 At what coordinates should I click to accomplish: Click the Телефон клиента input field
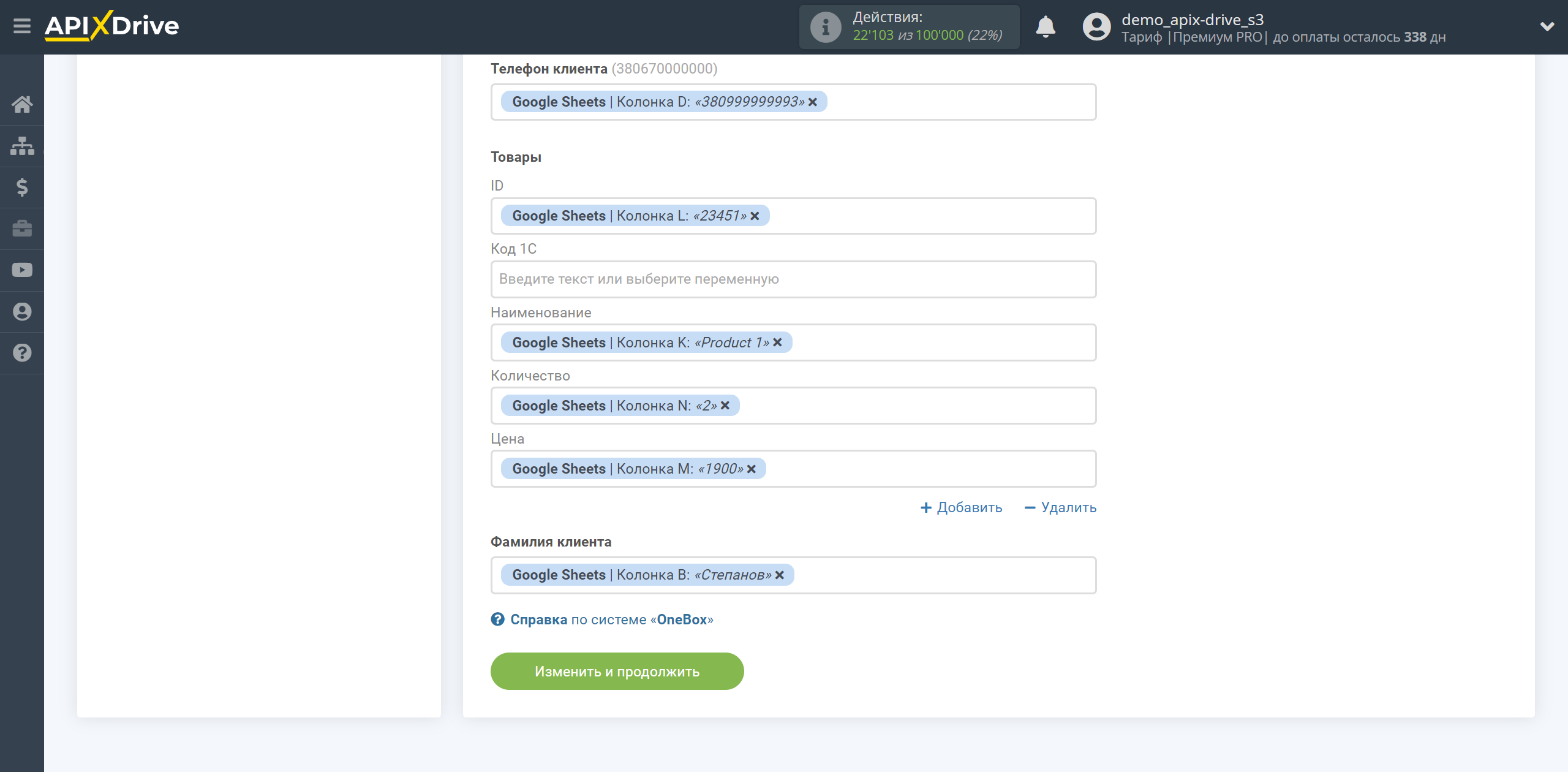pyautogui.click(x=793, y=102)
